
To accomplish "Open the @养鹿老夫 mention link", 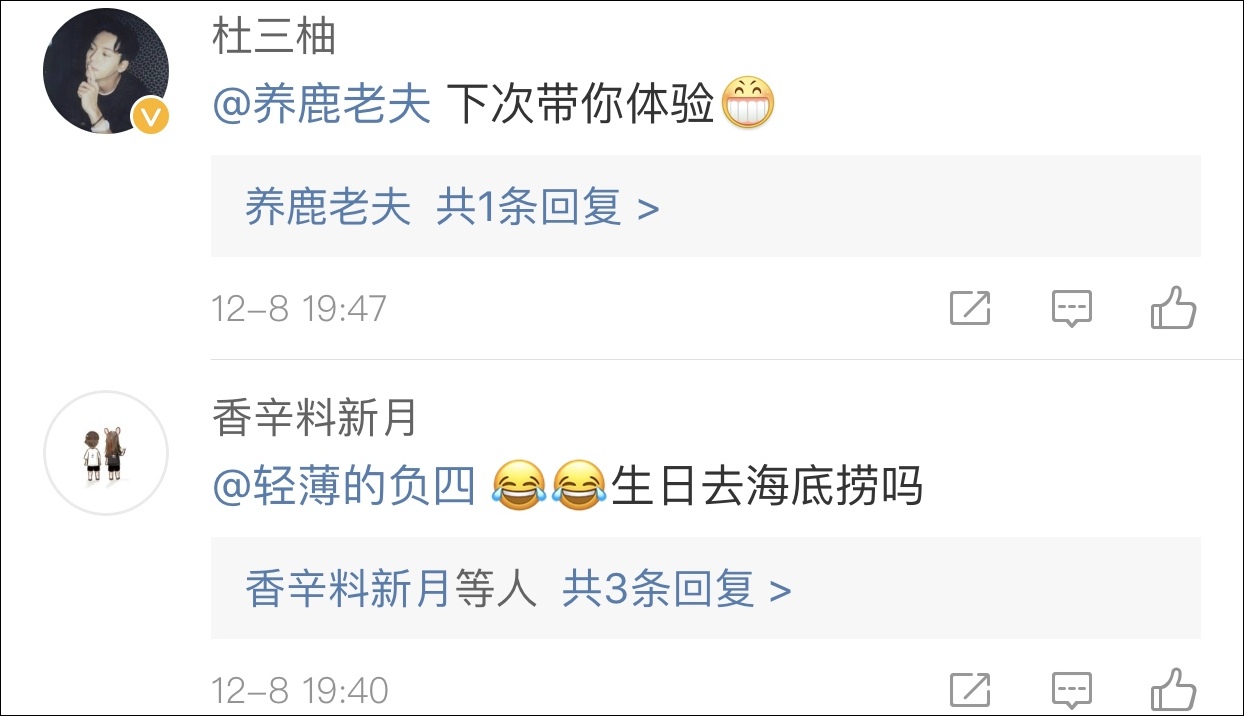I will pyautogui.click(x=322, y=104).
